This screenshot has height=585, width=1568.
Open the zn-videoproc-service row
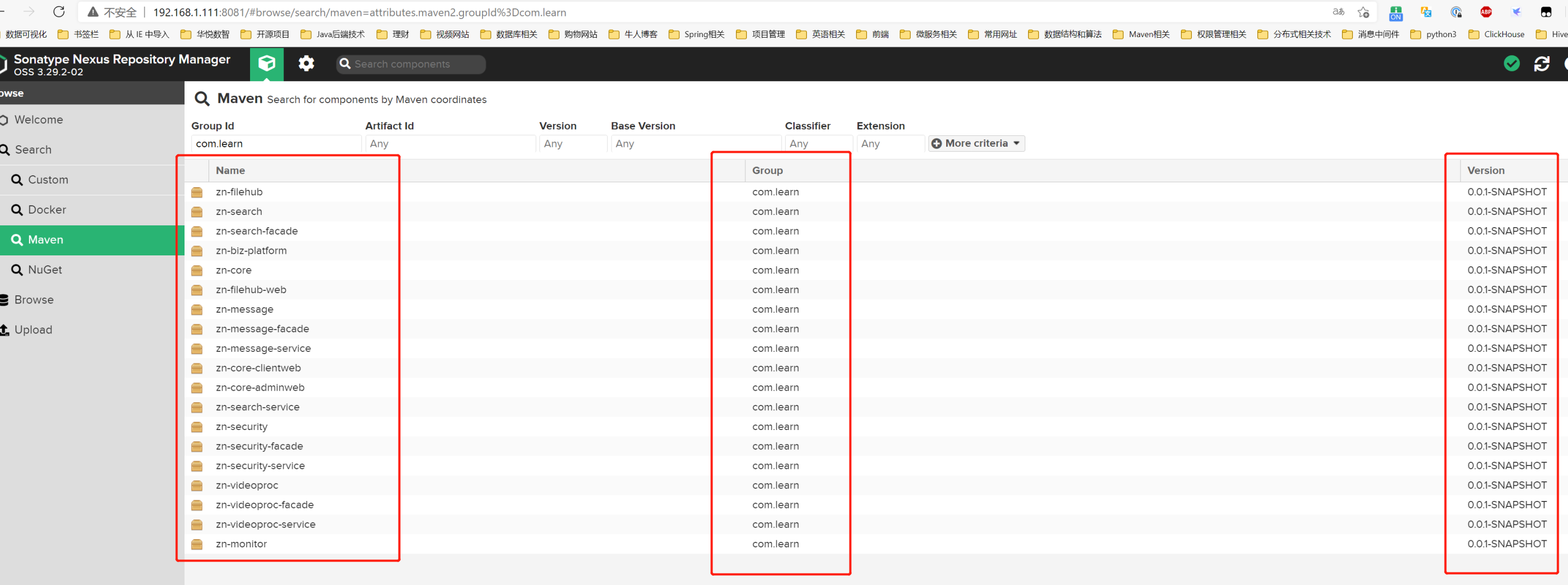(876, 525)
